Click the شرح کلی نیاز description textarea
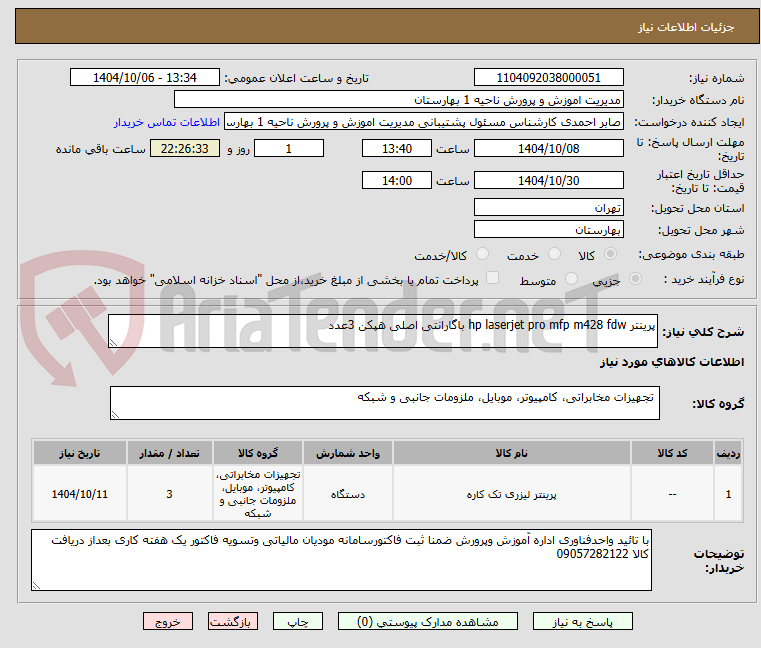This screenshot has height=648, width=761. (x=382, y=331)
